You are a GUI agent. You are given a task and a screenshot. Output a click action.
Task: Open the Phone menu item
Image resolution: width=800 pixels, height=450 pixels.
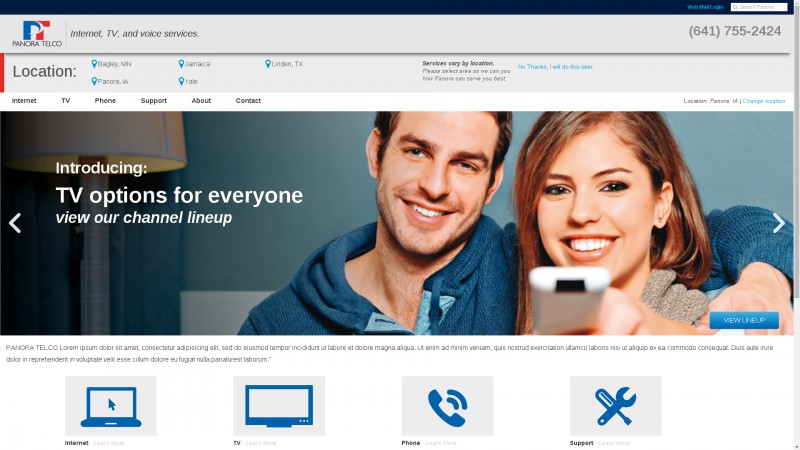[105, 101]
